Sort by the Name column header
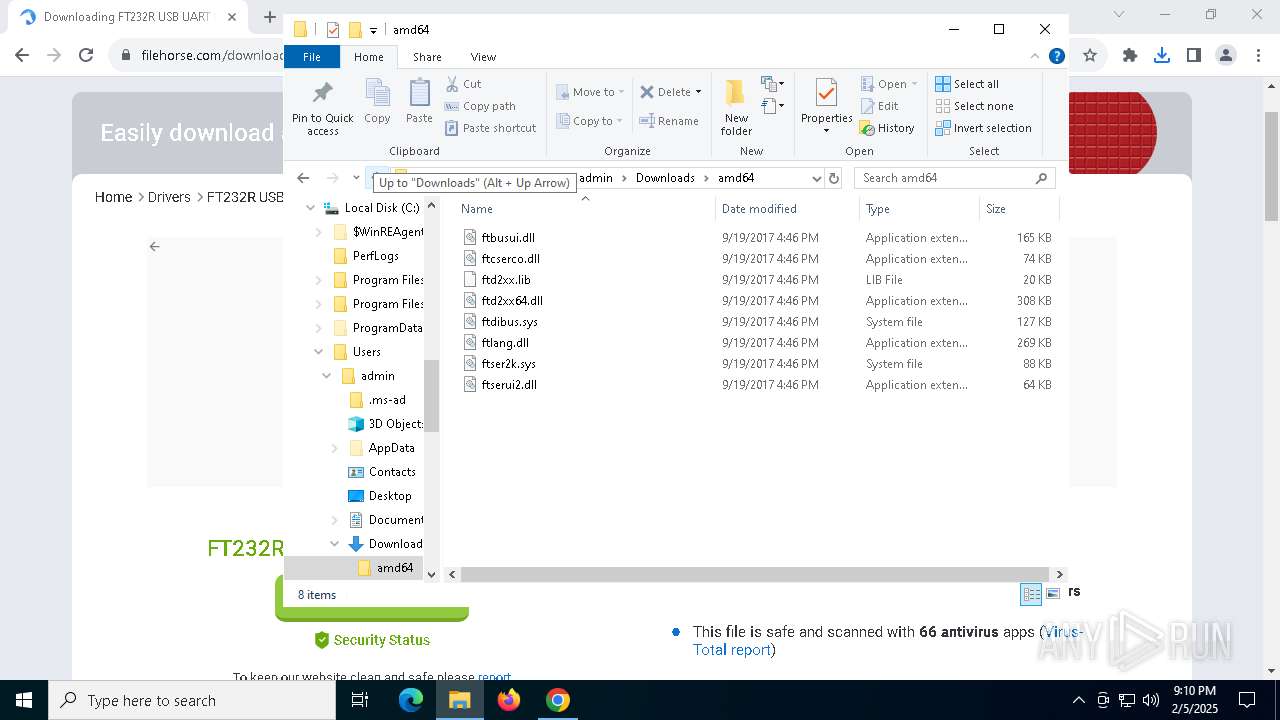This screenshot has width=1280, height=720. pos(585,209)
